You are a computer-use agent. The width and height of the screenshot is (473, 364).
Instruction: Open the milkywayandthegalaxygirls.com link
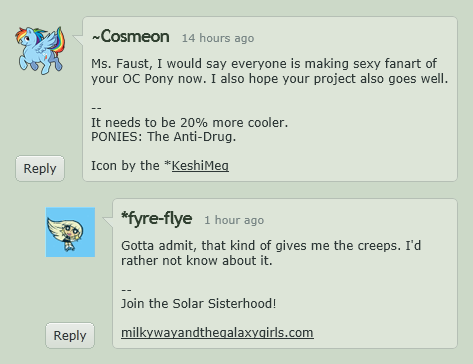[x=217, y=333]
